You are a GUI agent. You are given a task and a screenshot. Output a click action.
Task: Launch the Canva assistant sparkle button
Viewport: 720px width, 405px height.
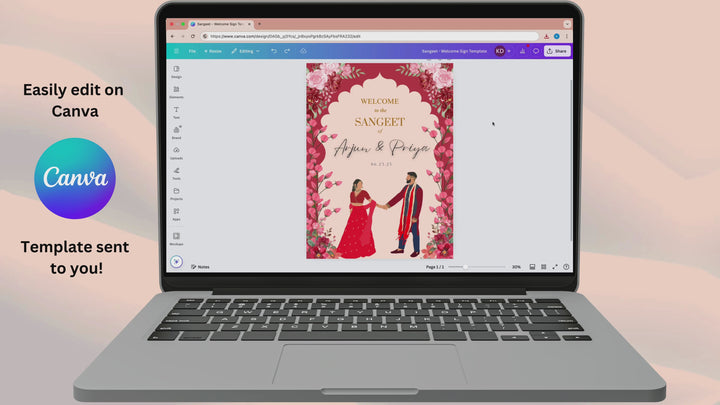[x=176, y=262]
